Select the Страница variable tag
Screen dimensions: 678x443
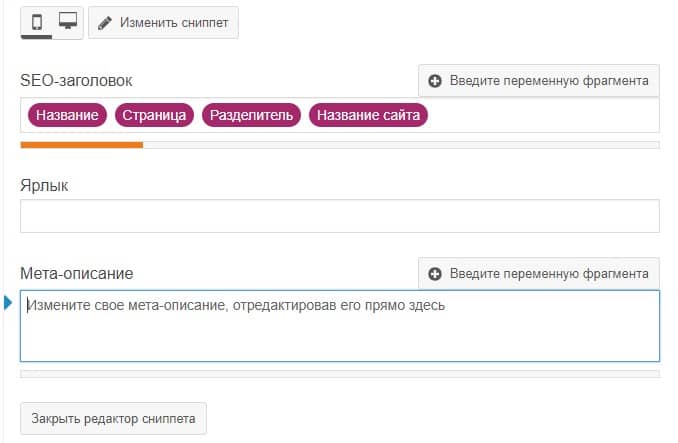155,115
